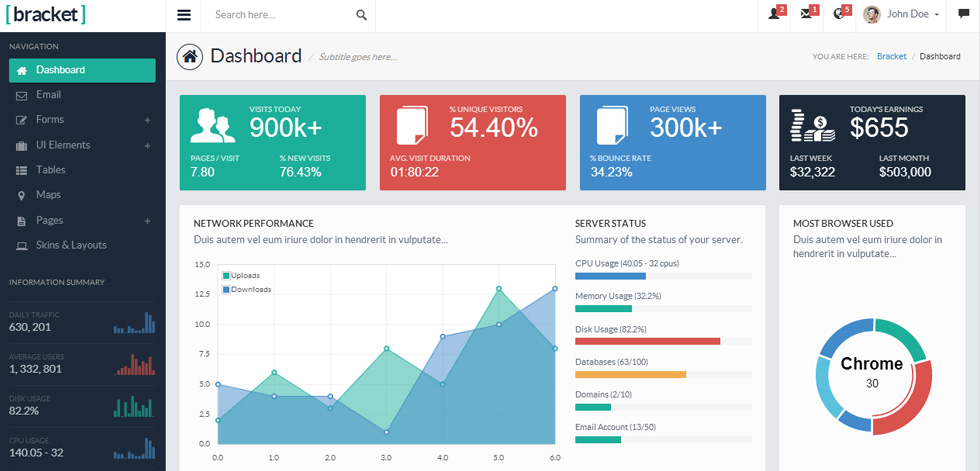
Task: Click the Maps pin icon in sidebar
Action: (x=21, y=196)
